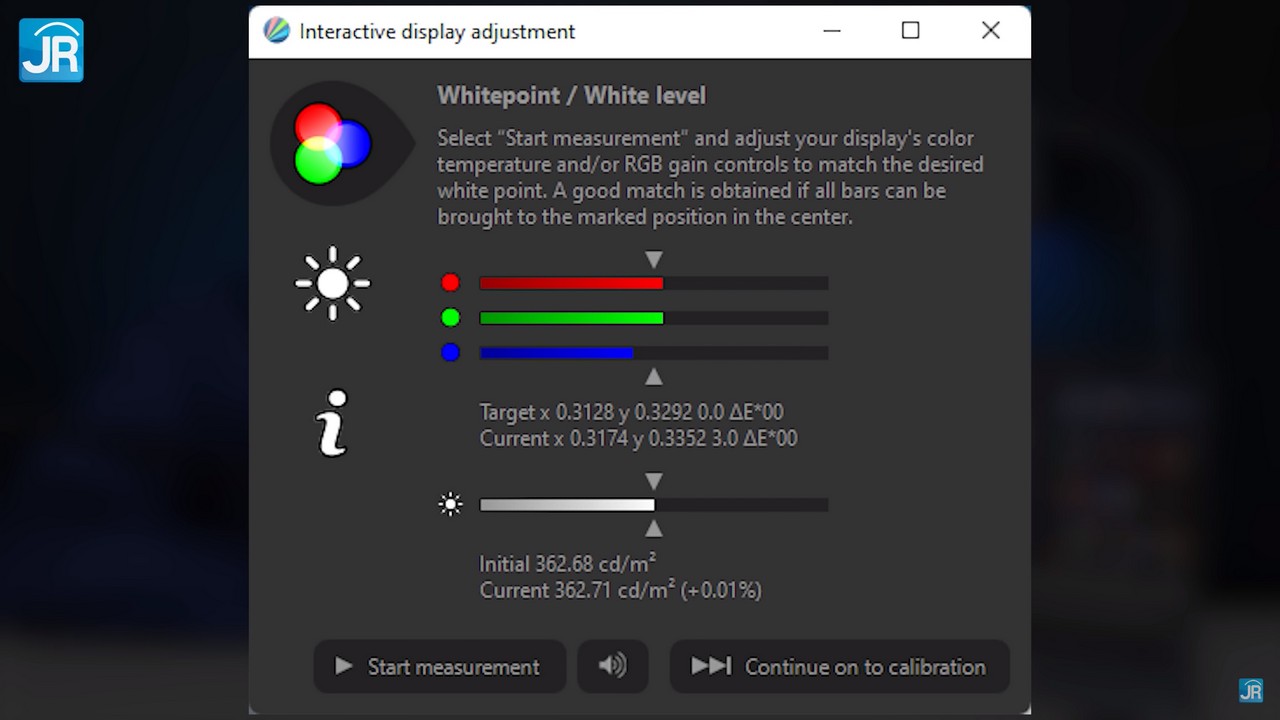The image size is (1280, 720).
Task: Click the Whitepoint / White level heading
Action: point(571,96)
